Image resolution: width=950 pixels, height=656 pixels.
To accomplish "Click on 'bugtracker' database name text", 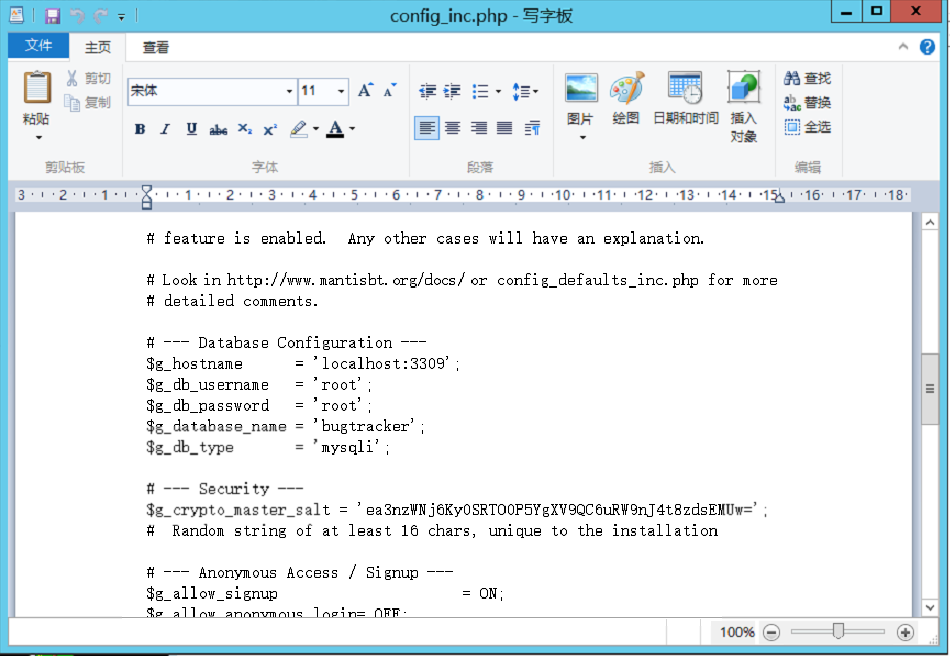I will coord(364,426).
